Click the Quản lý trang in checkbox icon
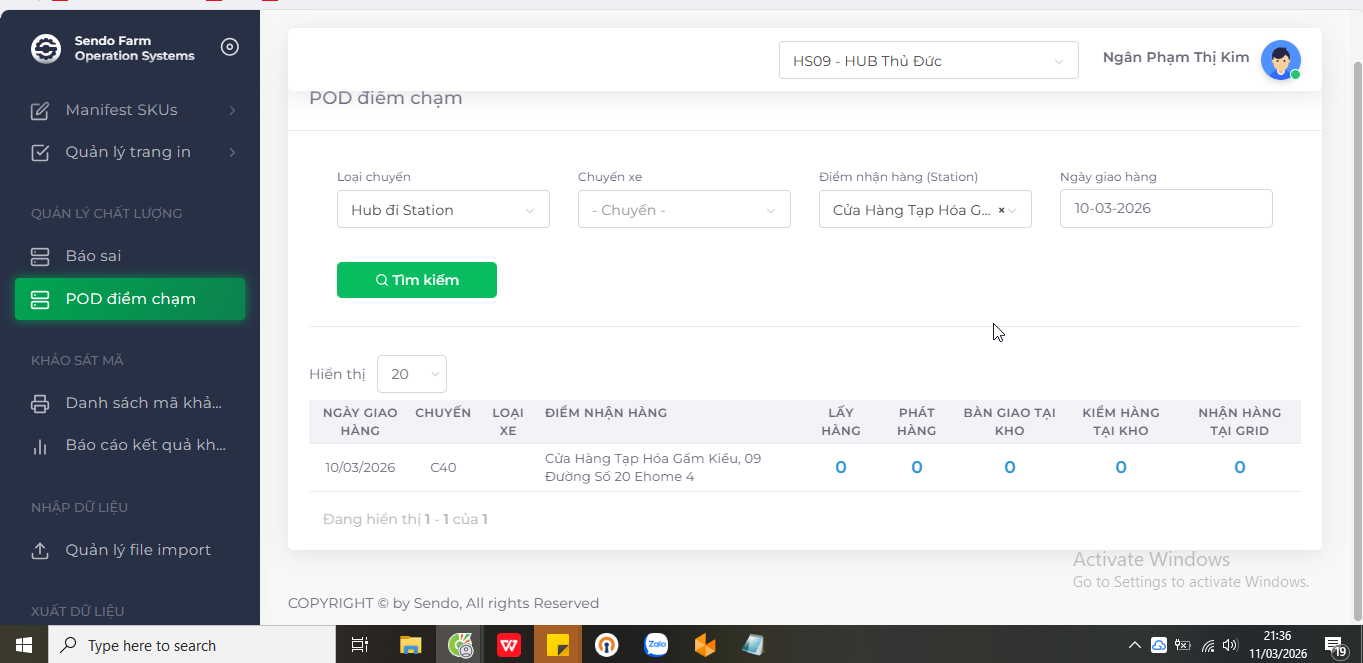Screen dimensions: 1363x663 [x=40, y=152]
